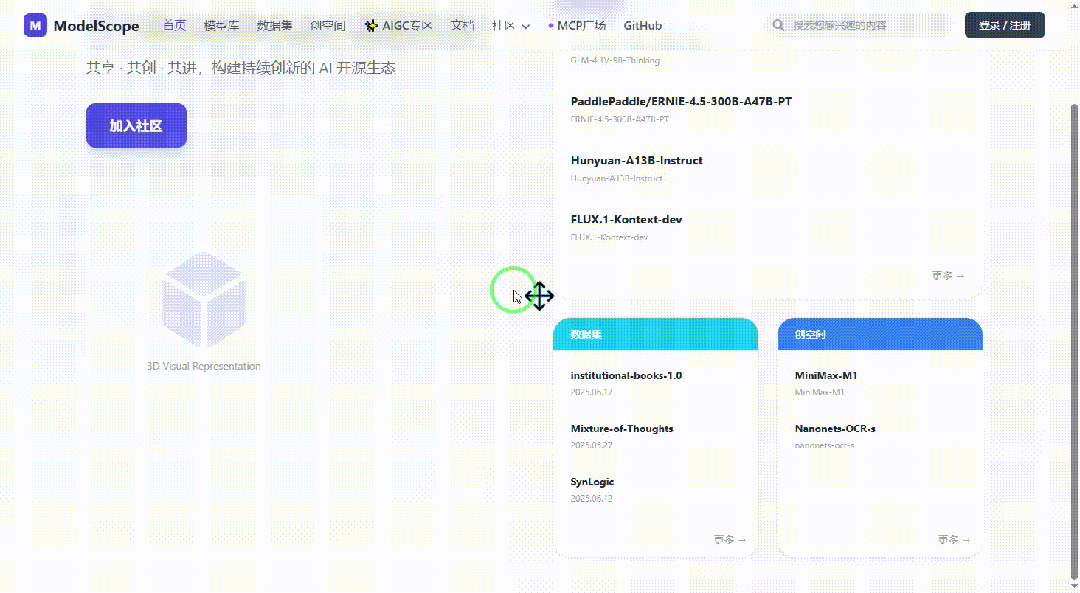This screenshot has height=593, width=1080.
Task: Click 更多 below FLUX.1-Kontext-dev
Action: point(948,275)
